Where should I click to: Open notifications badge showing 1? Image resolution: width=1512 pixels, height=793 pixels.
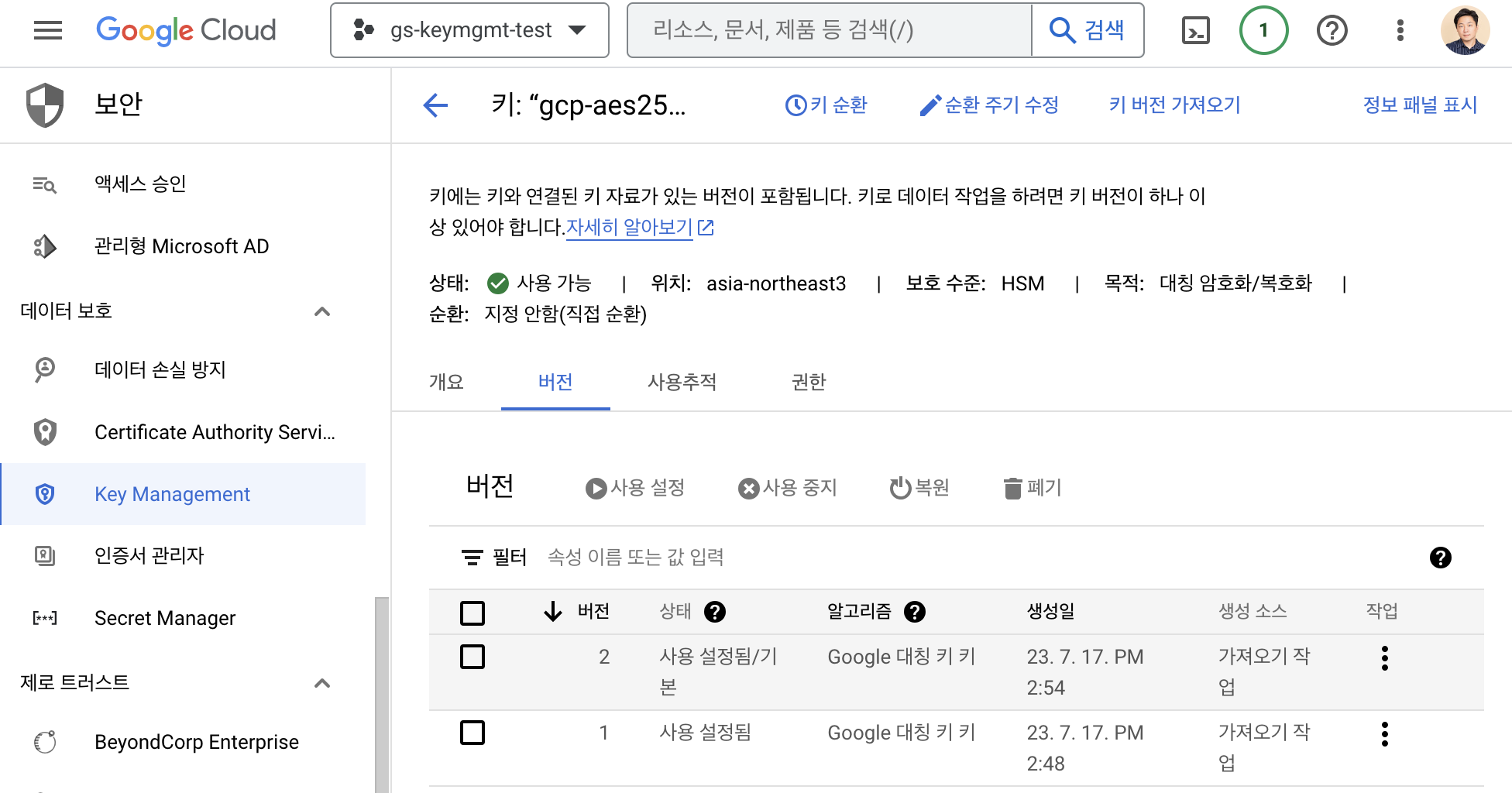click(x=1264, y=30)
